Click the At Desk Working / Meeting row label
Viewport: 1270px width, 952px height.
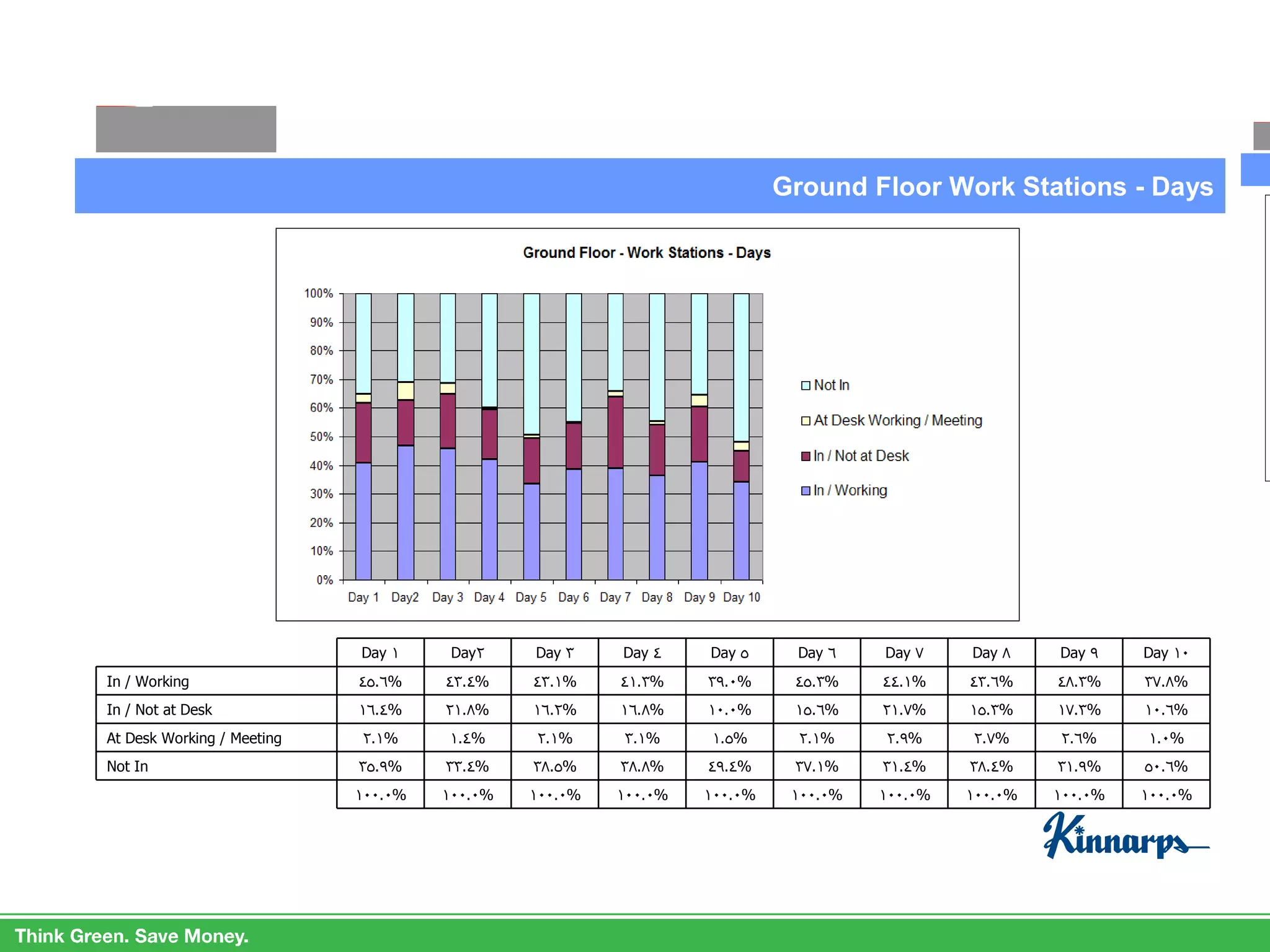pos(193,738)
